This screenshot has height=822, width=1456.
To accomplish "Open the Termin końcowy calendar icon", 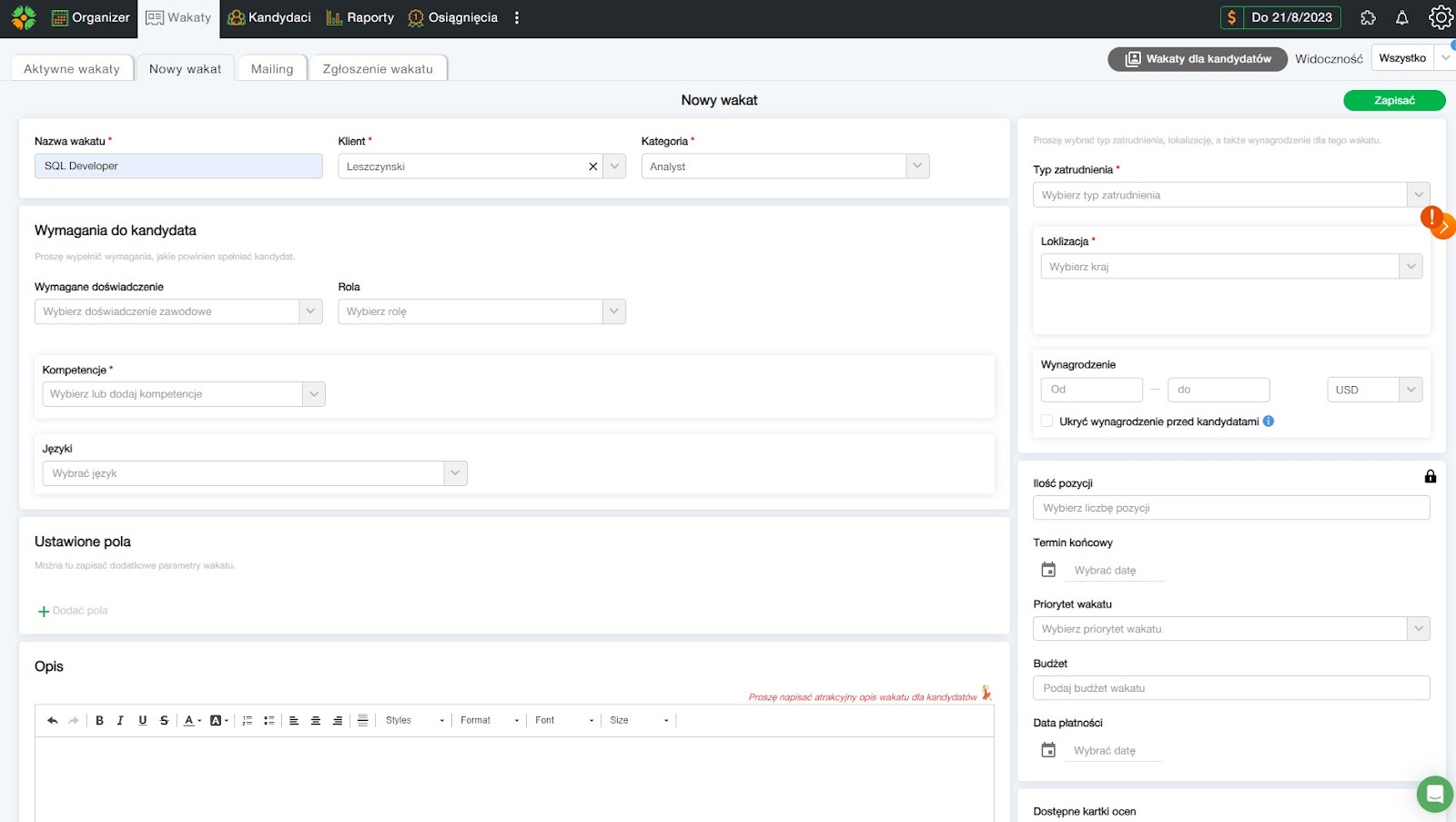I will [x=1048, y=570].
